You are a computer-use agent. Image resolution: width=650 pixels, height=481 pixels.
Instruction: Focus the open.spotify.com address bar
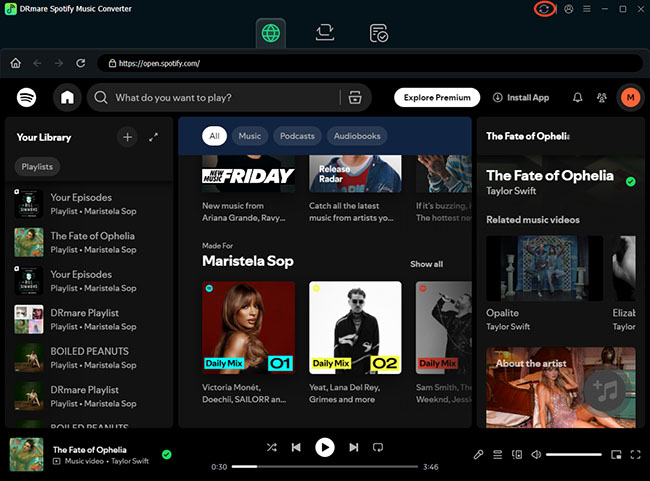pos(370,63)
